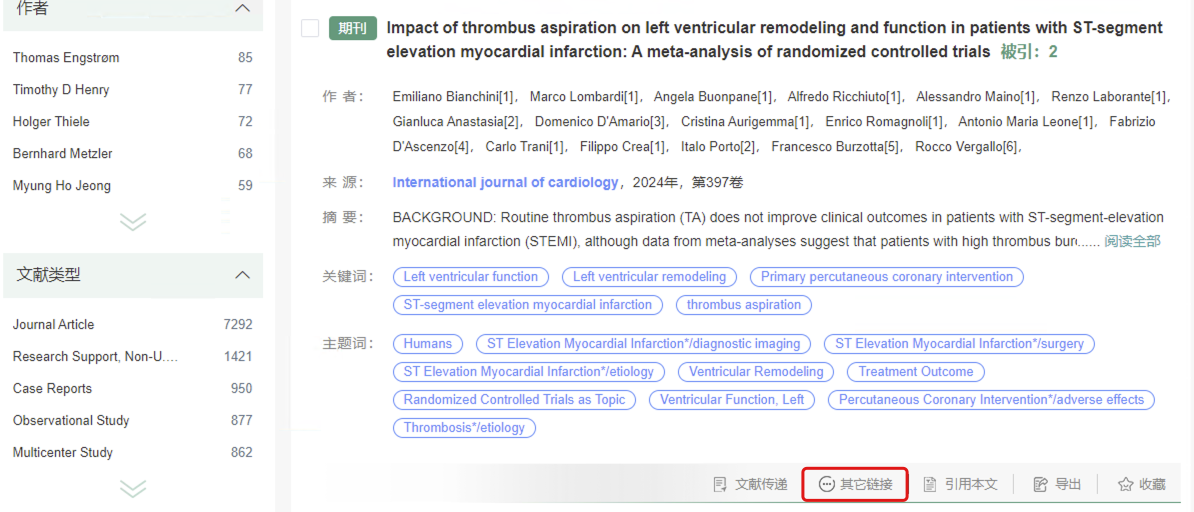Viewport: 1194px width, 512px height.
Task: Open International journal of cardiology link
Action: click(506, 182)
